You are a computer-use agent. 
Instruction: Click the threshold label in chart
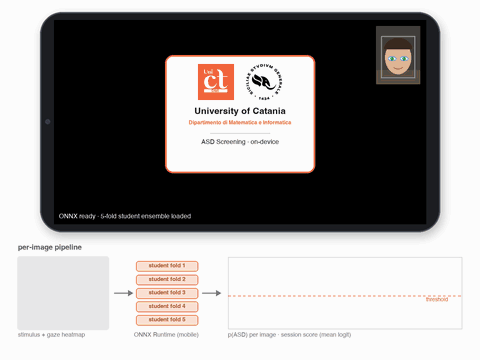(437, 299)
